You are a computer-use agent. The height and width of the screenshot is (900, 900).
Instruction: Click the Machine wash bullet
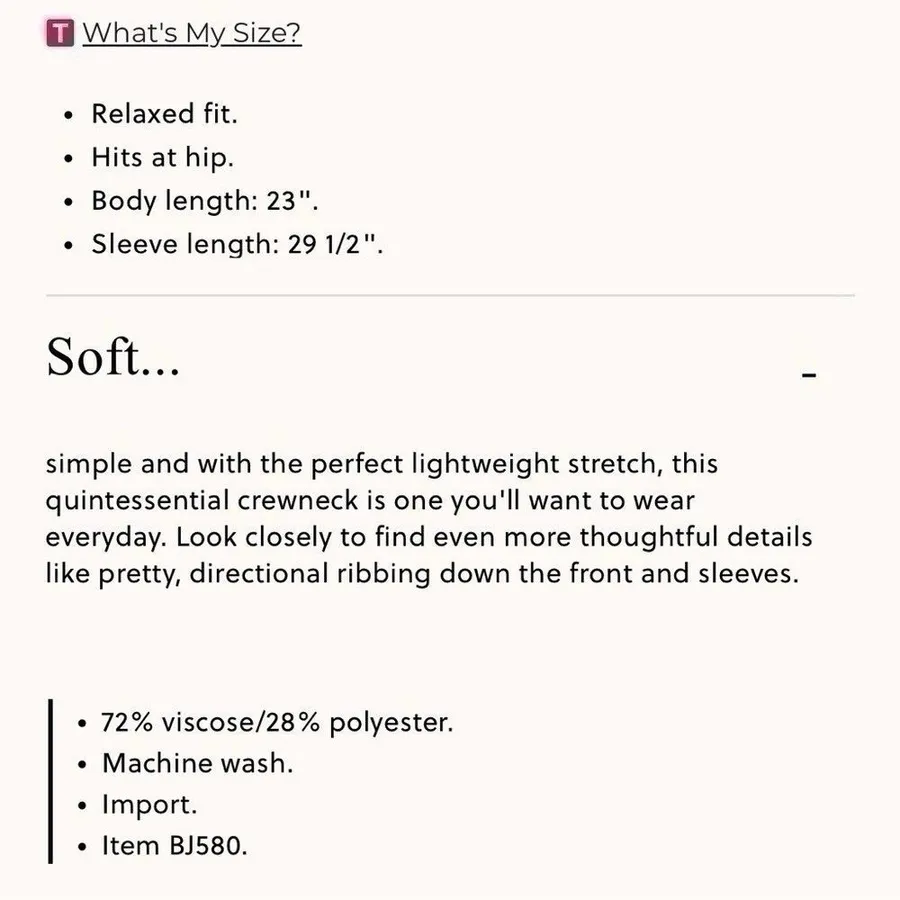(x=197, y=763)
